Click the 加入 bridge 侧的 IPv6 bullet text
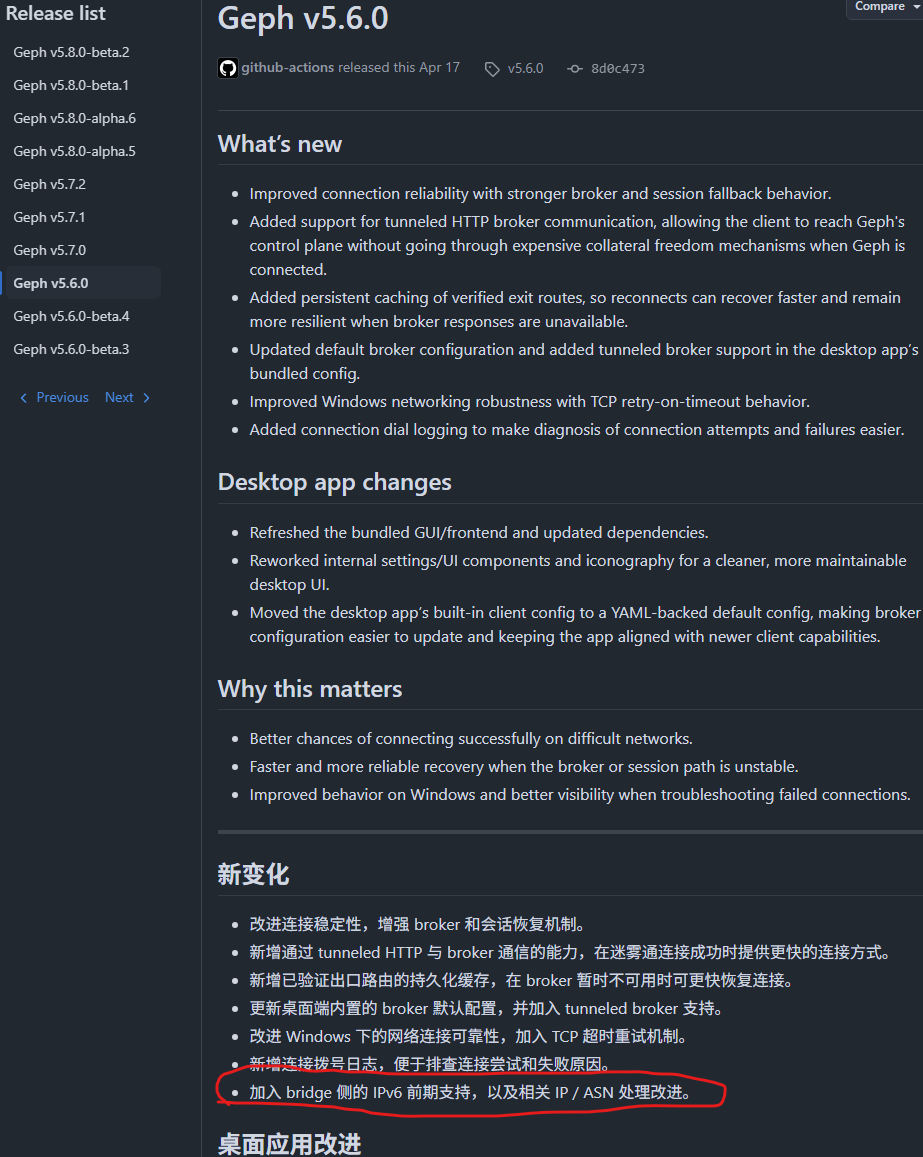The width and height of the screenshot is (923, 1157). (x=472, y=1092)
